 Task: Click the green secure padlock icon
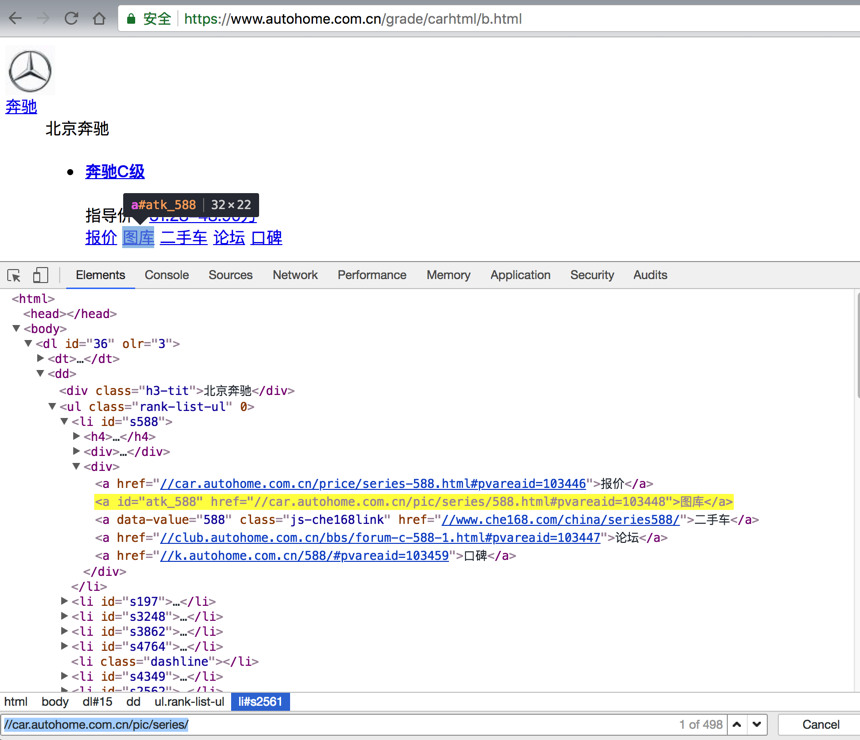point(131,19)
